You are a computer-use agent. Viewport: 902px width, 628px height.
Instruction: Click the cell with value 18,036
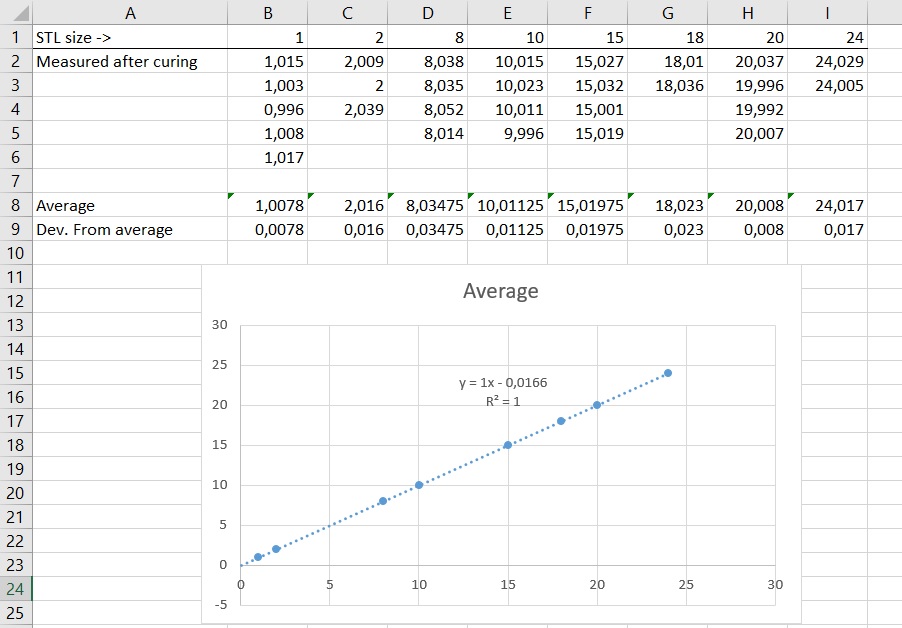point(667,86)
